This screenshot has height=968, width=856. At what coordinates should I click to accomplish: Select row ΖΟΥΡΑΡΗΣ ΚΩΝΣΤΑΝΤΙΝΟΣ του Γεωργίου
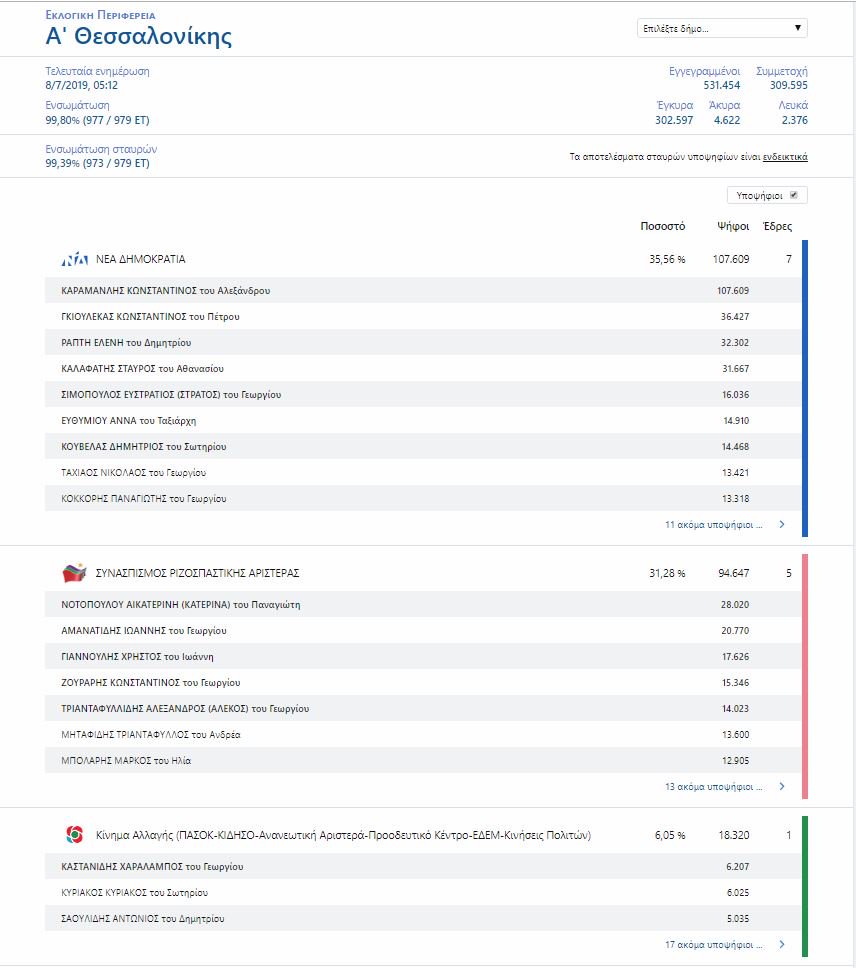tap(423, 682)
